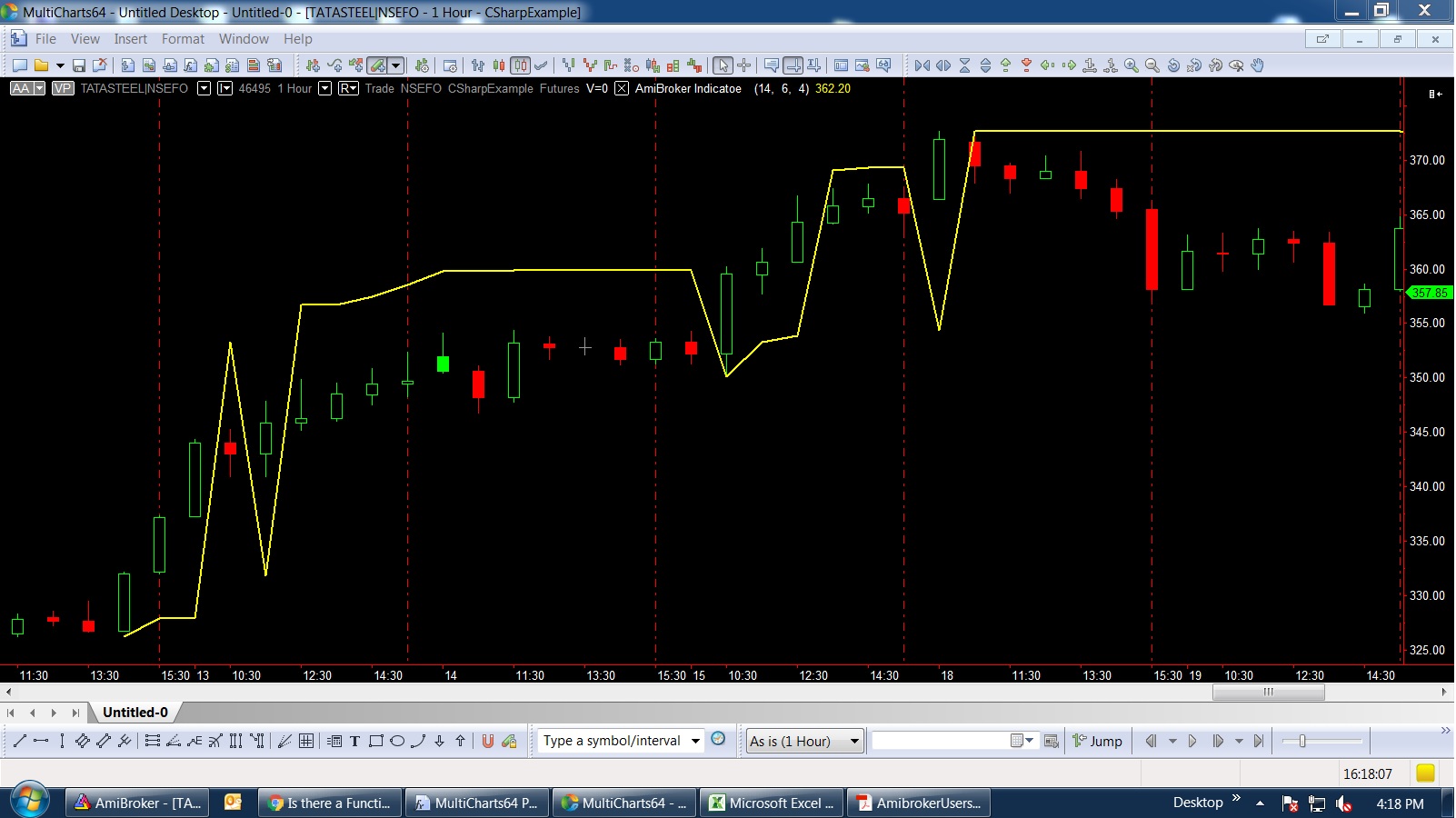Viewport: 1456px width, 818px height.
Task: Click the green left arrow icon
Action: pyautogui.click(x=1047, y=65)
